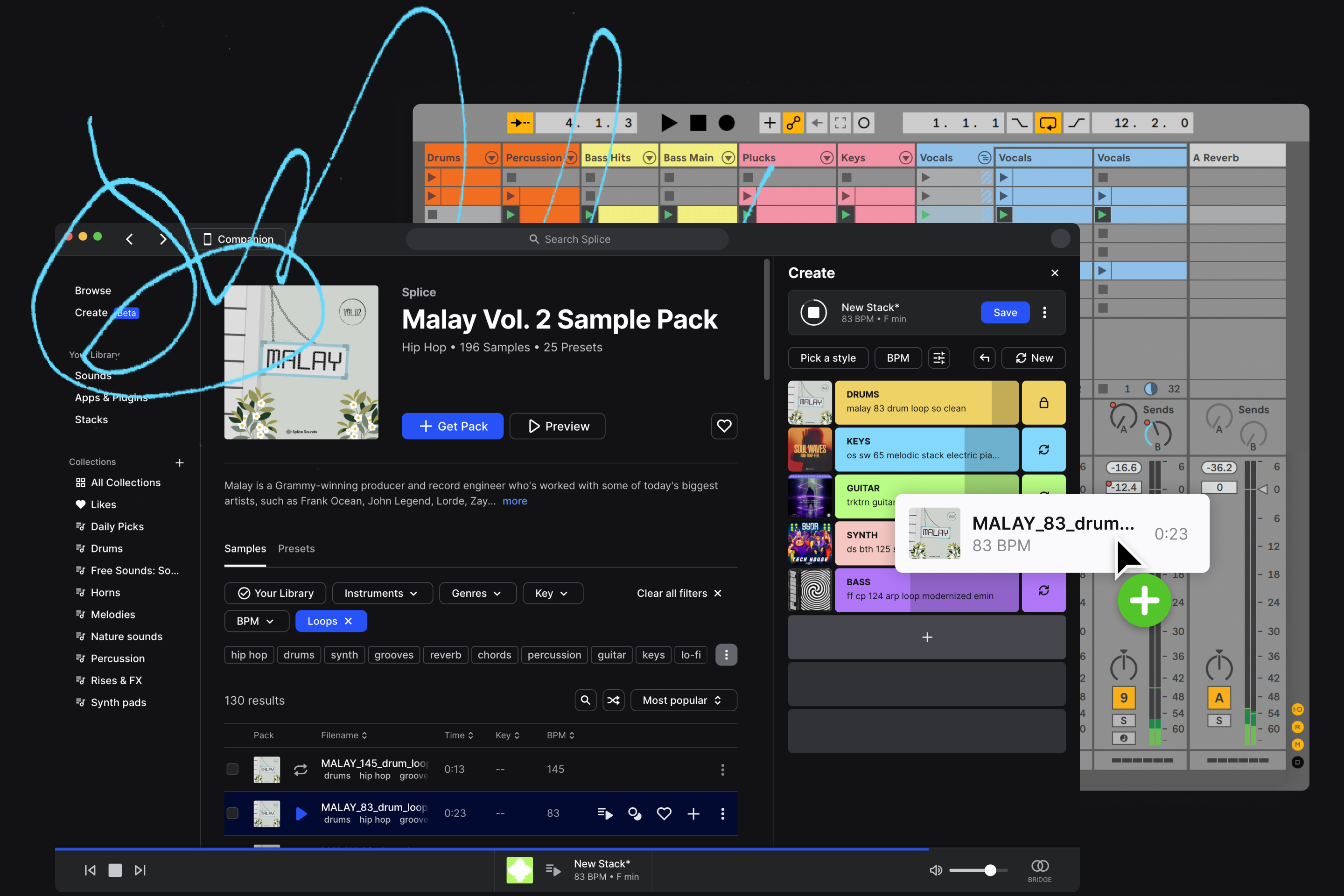Image resolution: width=1344 pixels, height=896 pixels.
Task: Click find similar sounds icon on MALAY_83 row
Action: point(635,813)
